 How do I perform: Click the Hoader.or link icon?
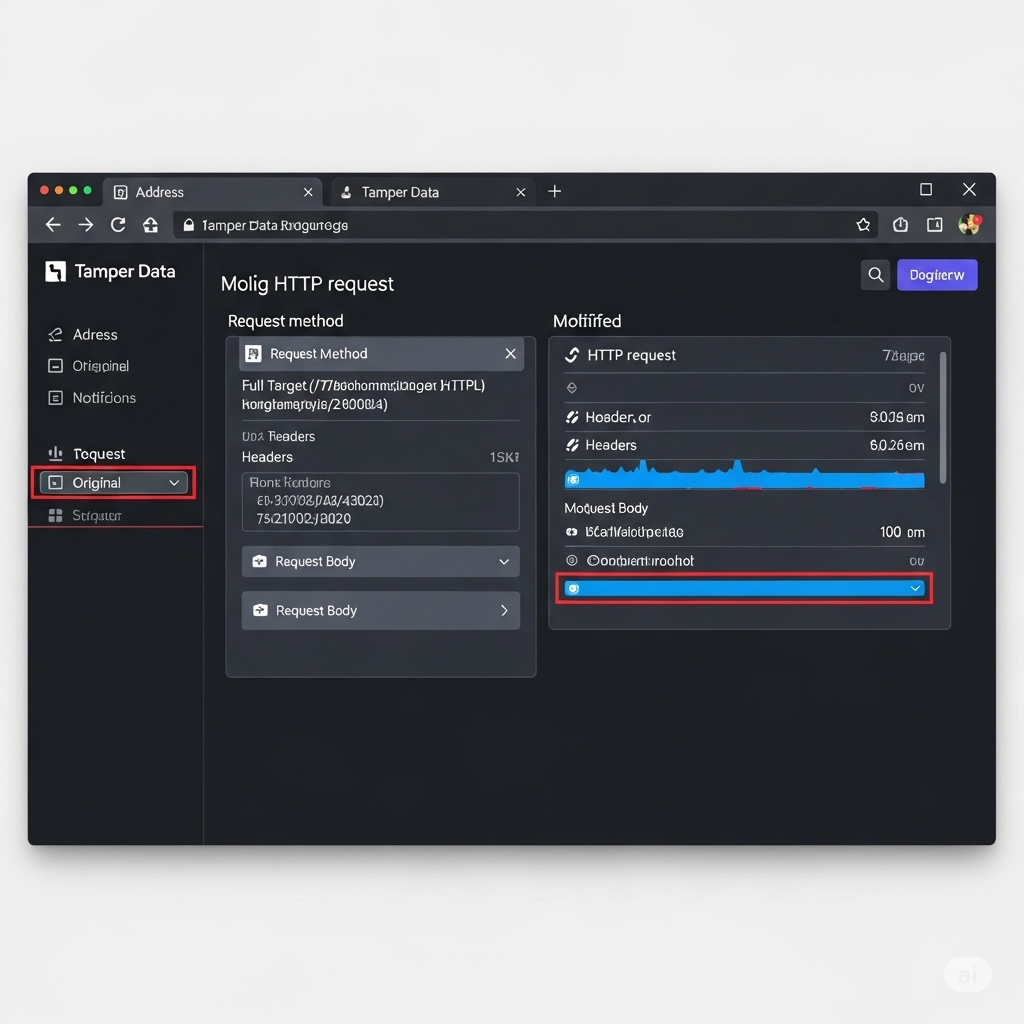point(572,417)
